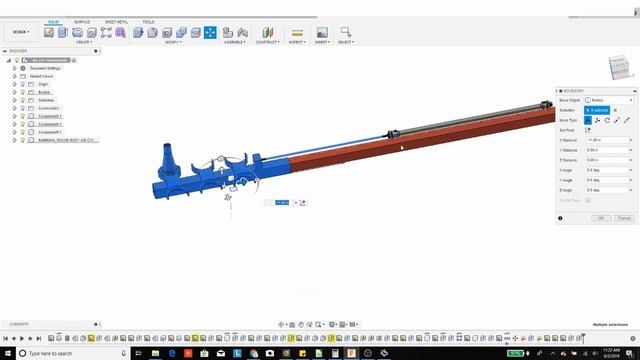Choose Rotate move type in dialog
Screen dimensions: 640x360
[607, 120]
